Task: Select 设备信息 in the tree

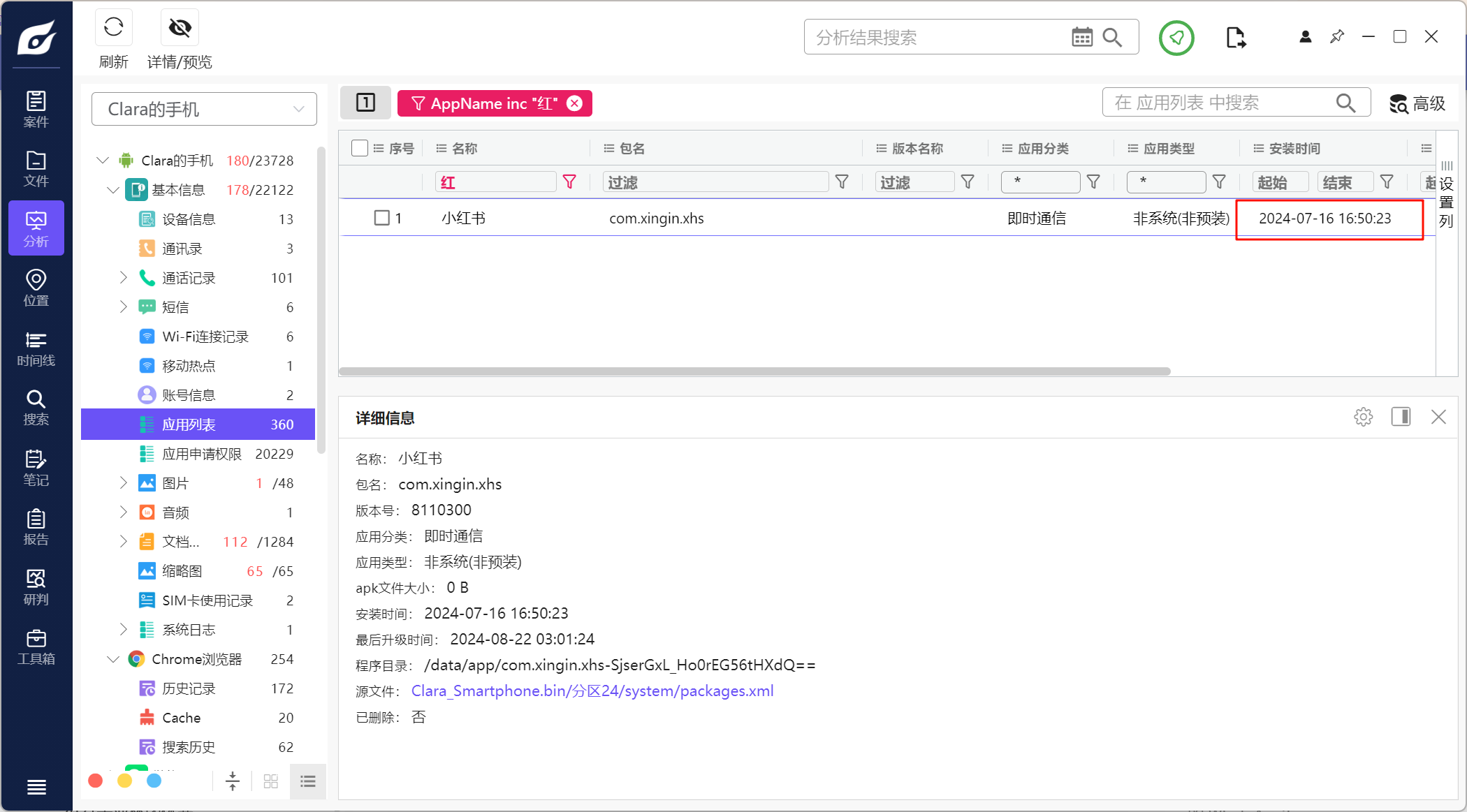Action: click(x=189, y=219)
